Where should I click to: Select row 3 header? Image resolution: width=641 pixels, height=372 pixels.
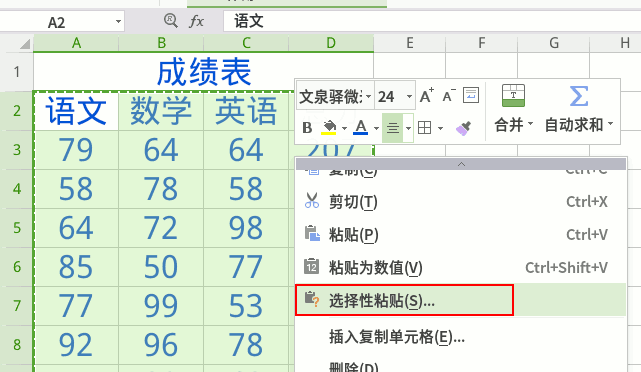pyautogui.click(x=16, y=150)
